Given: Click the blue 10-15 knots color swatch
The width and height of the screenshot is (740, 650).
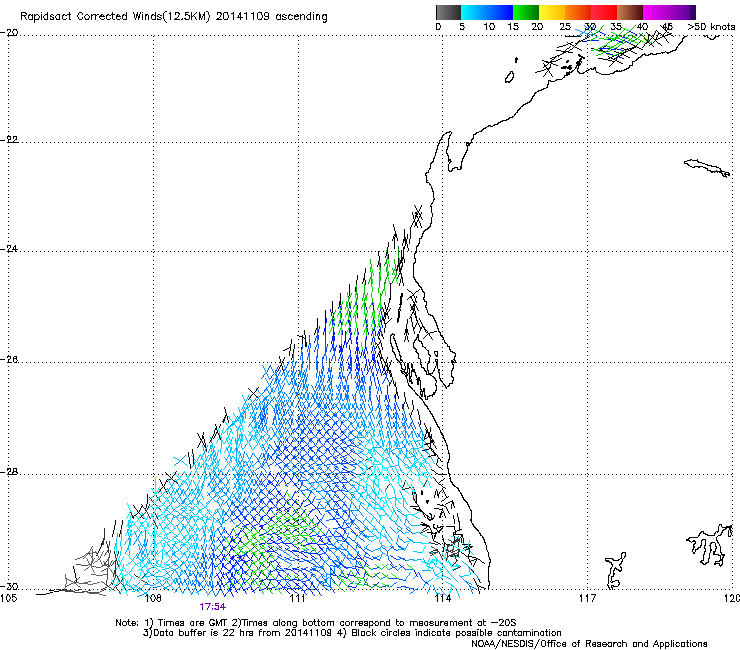Looking at the screenshot, I should (500, 12).
